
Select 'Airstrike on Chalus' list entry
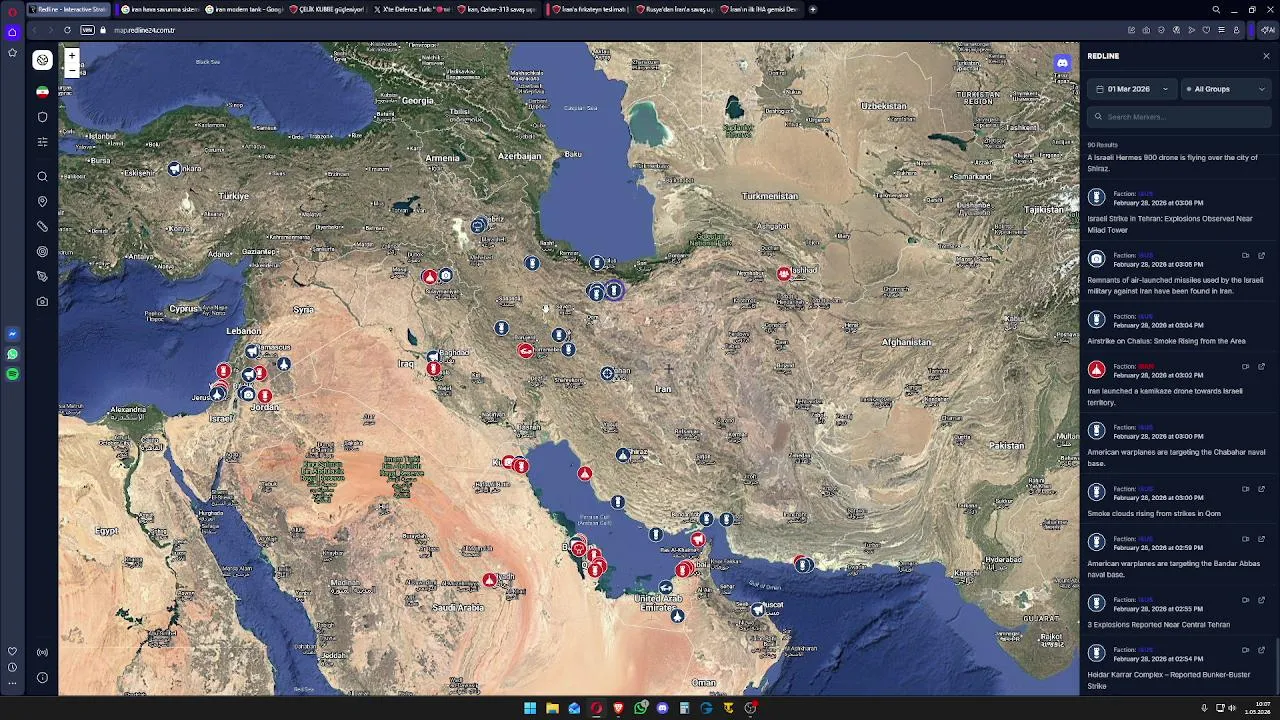[x=1178, y=327]
